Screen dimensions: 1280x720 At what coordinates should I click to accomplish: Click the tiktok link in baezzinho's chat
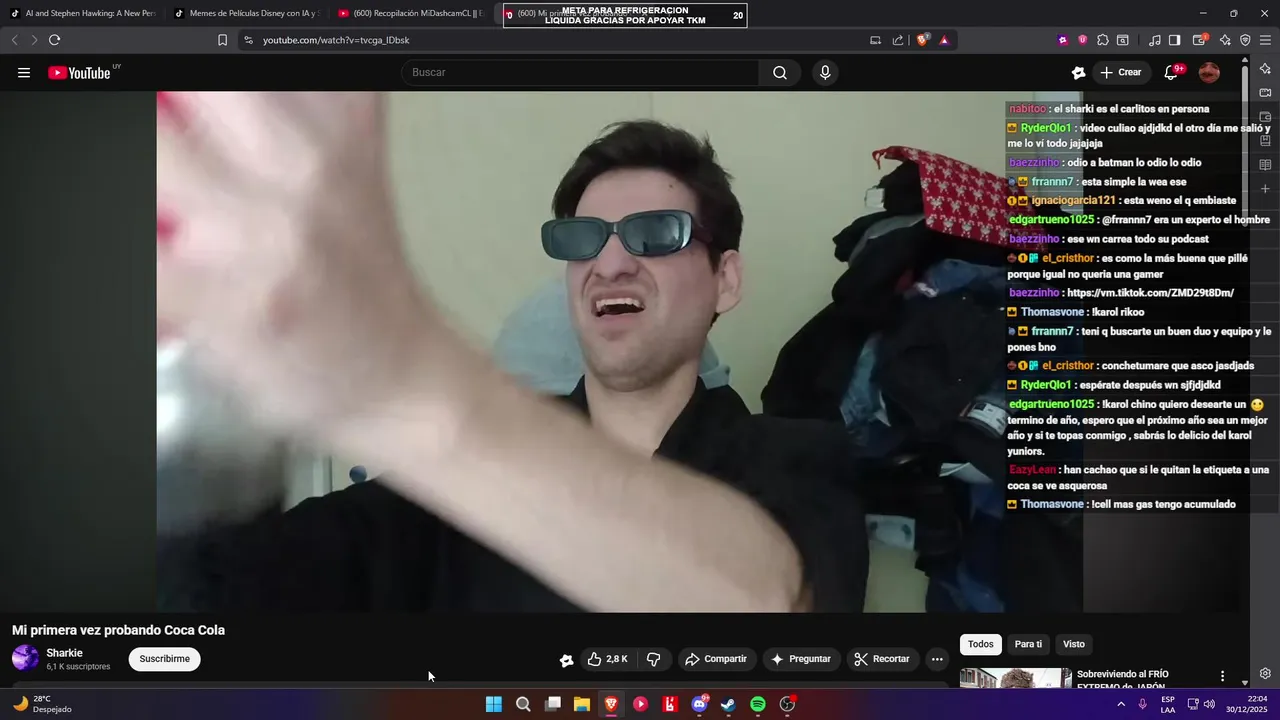click(1150, 293)
